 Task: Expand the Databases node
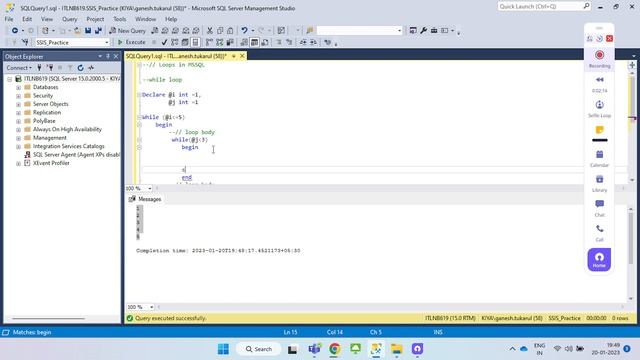[18, 87]
